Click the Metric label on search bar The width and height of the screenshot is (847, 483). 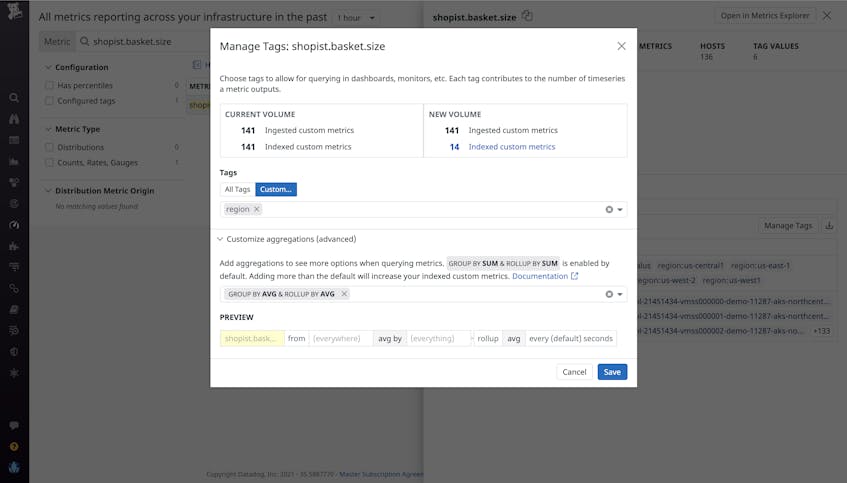pos(57,42)
